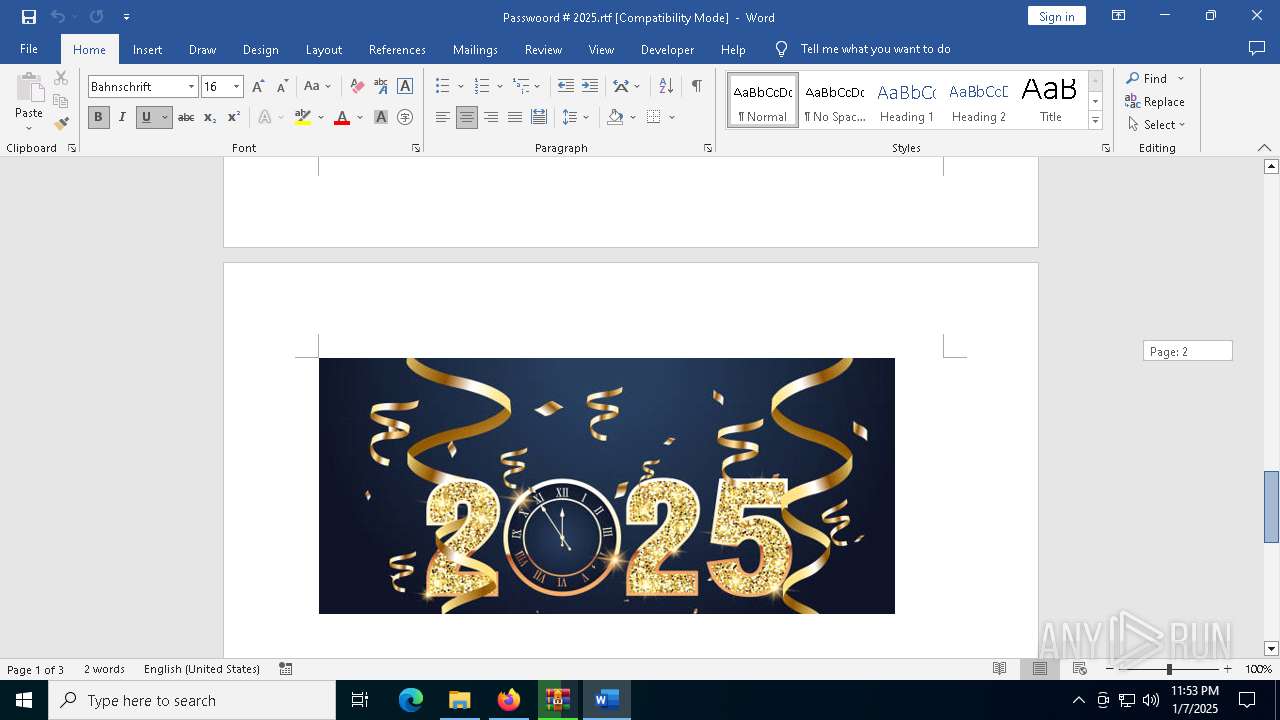Sort the selected text alphabetically
Viewport: 1280px width, 720px height.
click(666, 86)
